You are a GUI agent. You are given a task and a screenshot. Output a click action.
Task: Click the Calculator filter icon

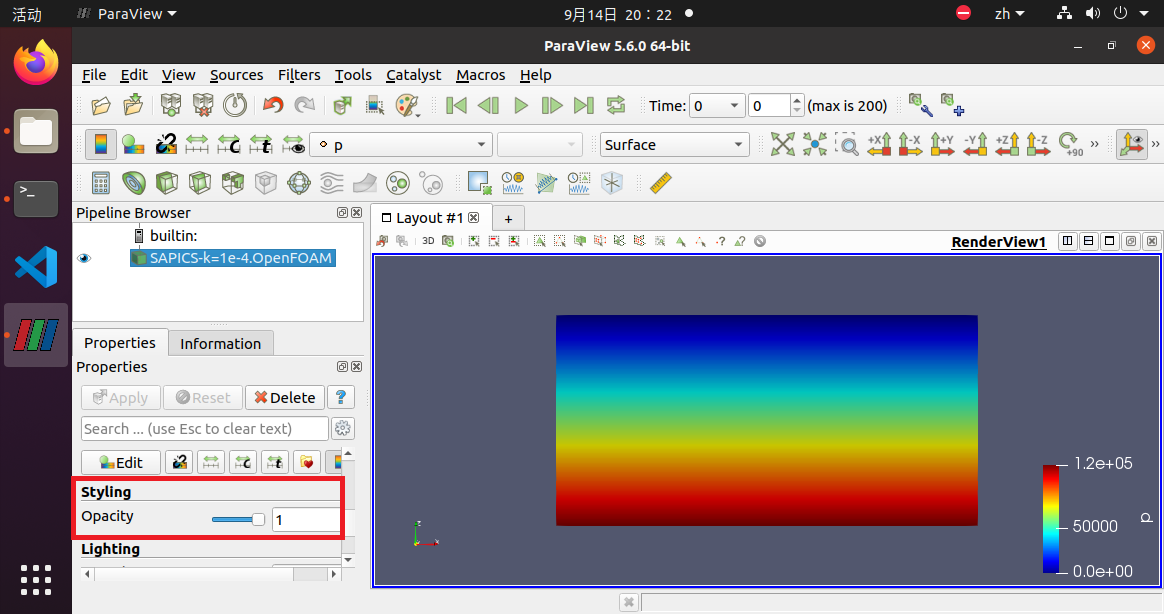(100, 183)
